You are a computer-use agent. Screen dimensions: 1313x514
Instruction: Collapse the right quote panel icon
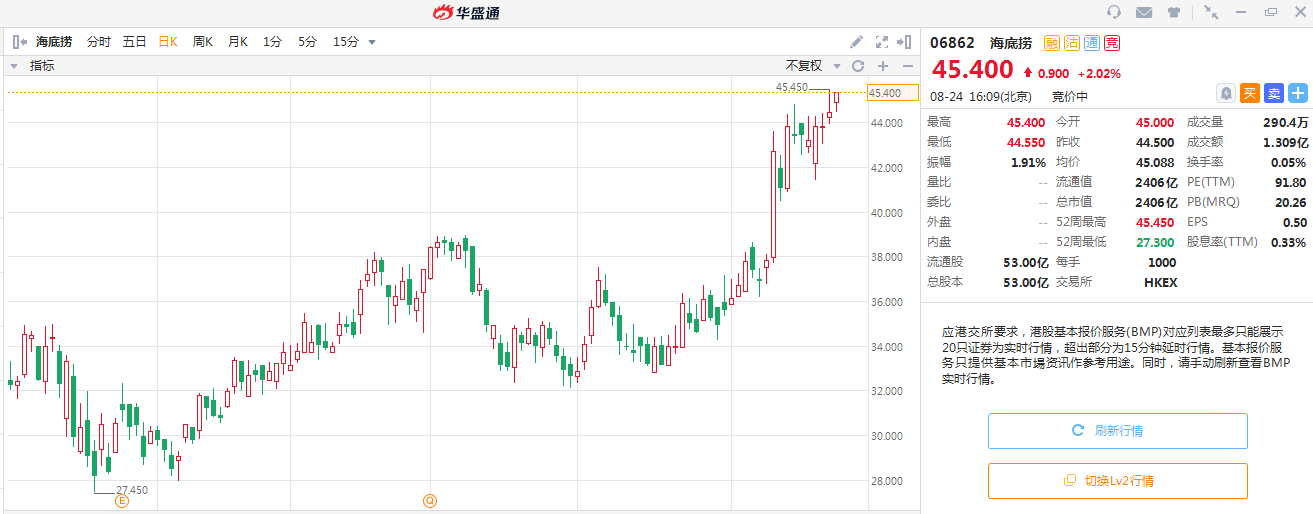point(905,41)
